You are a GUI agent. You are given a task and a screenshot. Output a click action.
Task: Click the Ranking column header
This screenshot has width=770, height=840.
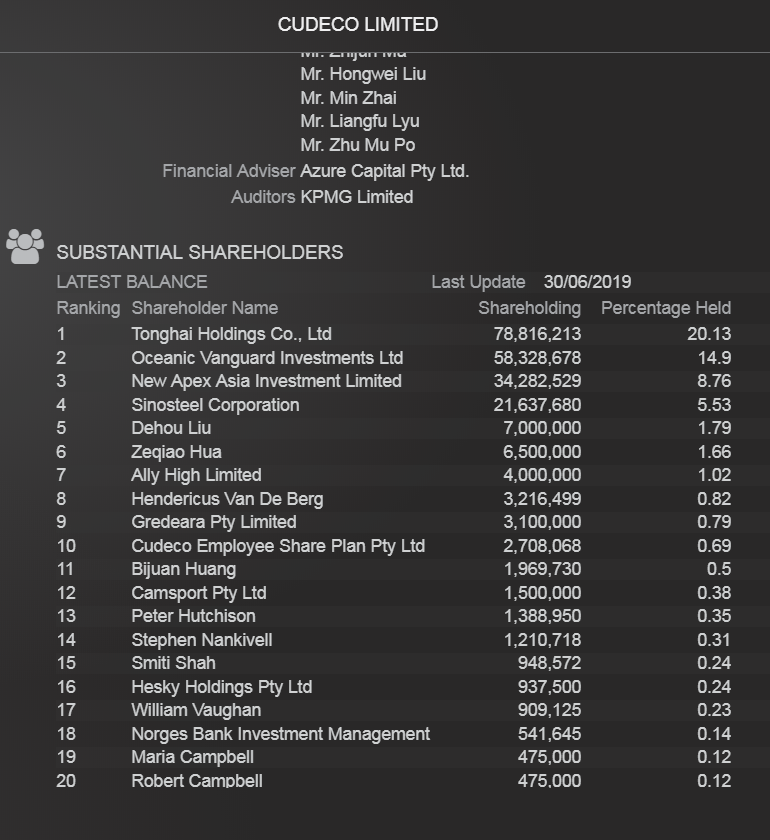88,308
